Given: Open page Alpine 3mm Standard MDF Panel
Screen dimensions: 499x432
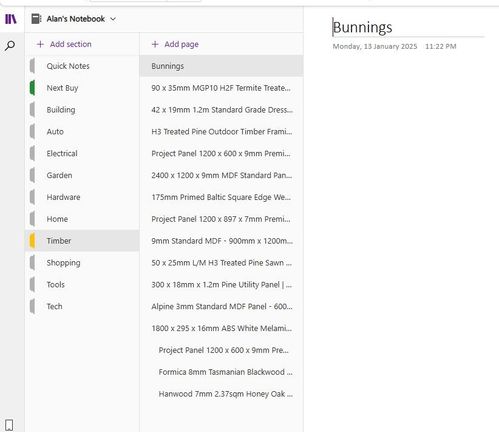Looking at the screenshot, I should click(222, 306).
